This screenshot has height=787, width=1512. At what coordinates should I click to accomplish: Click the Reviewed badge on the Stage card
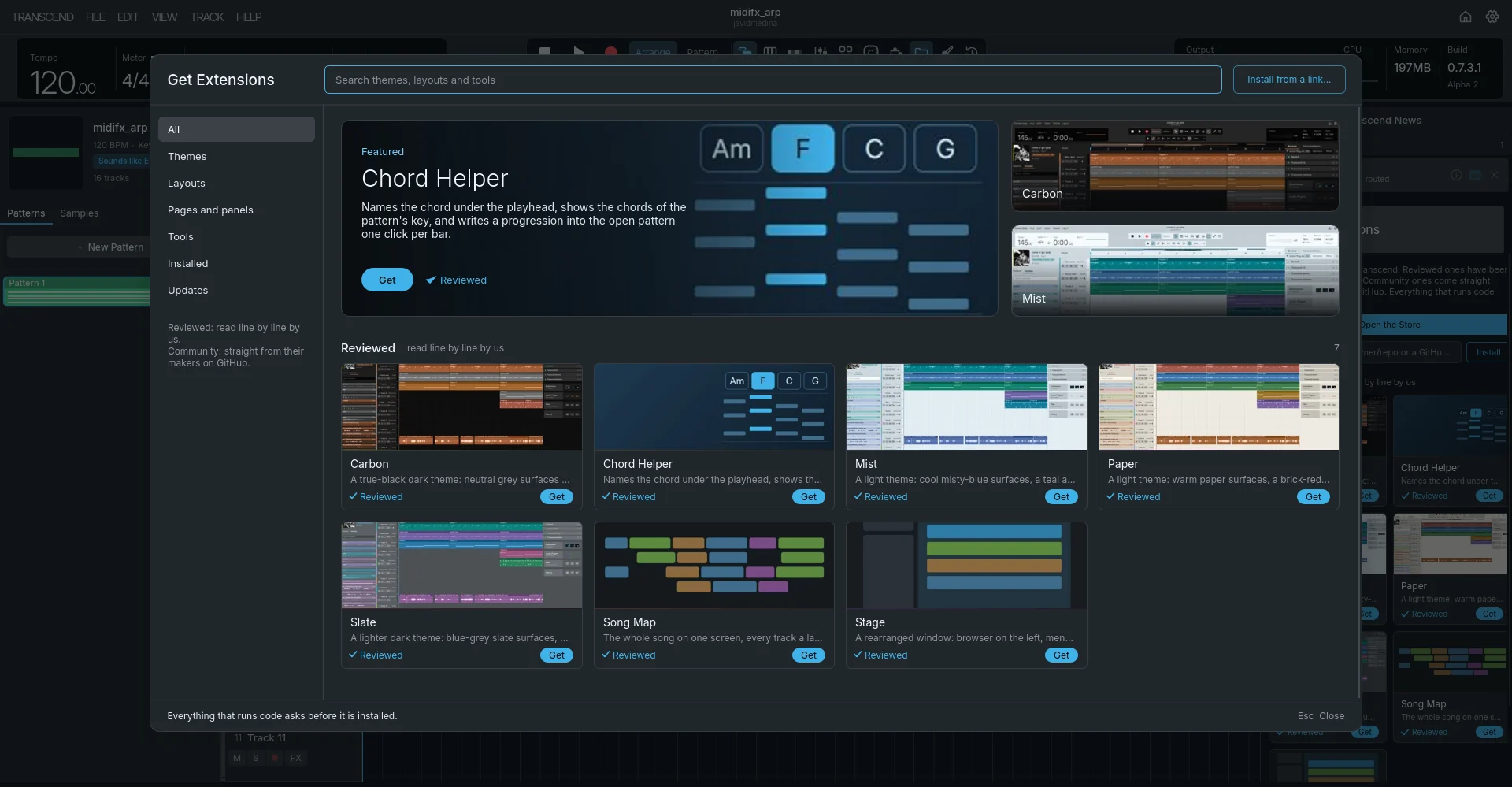pyautogui.click(x=880, y=655)
